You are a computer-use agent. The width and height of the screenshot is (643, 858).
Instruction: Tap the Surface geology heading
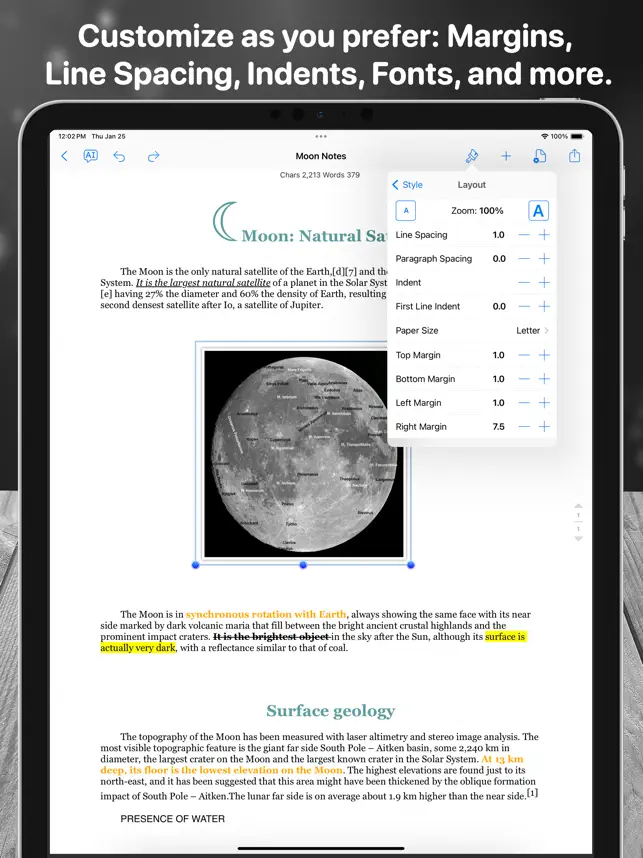pos(331,711)
